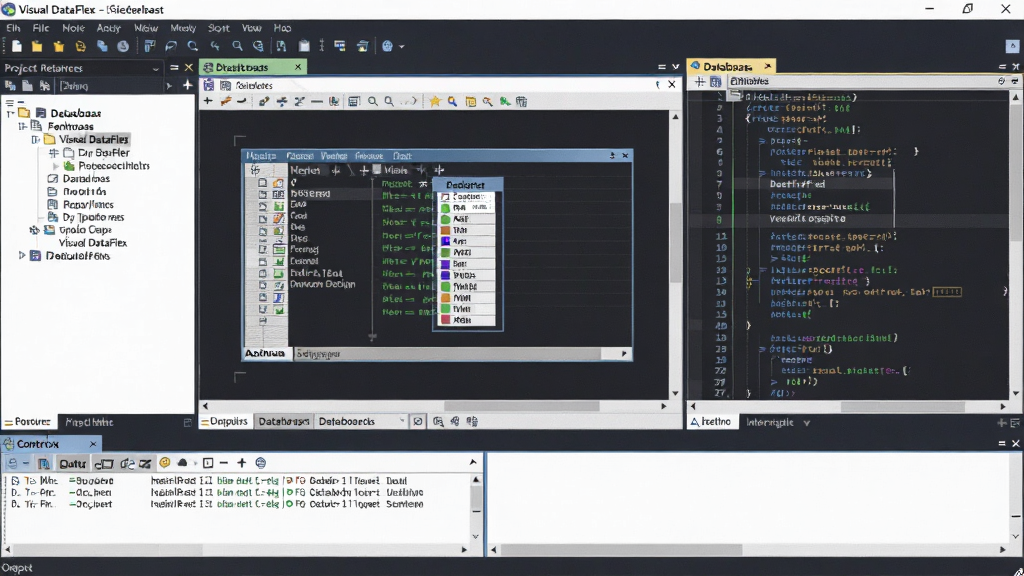The height and width of the screenshot is (576, 1024).
Task: Expand the Rebecoccihlotrs tree node
Action: (x=56, y=166)
